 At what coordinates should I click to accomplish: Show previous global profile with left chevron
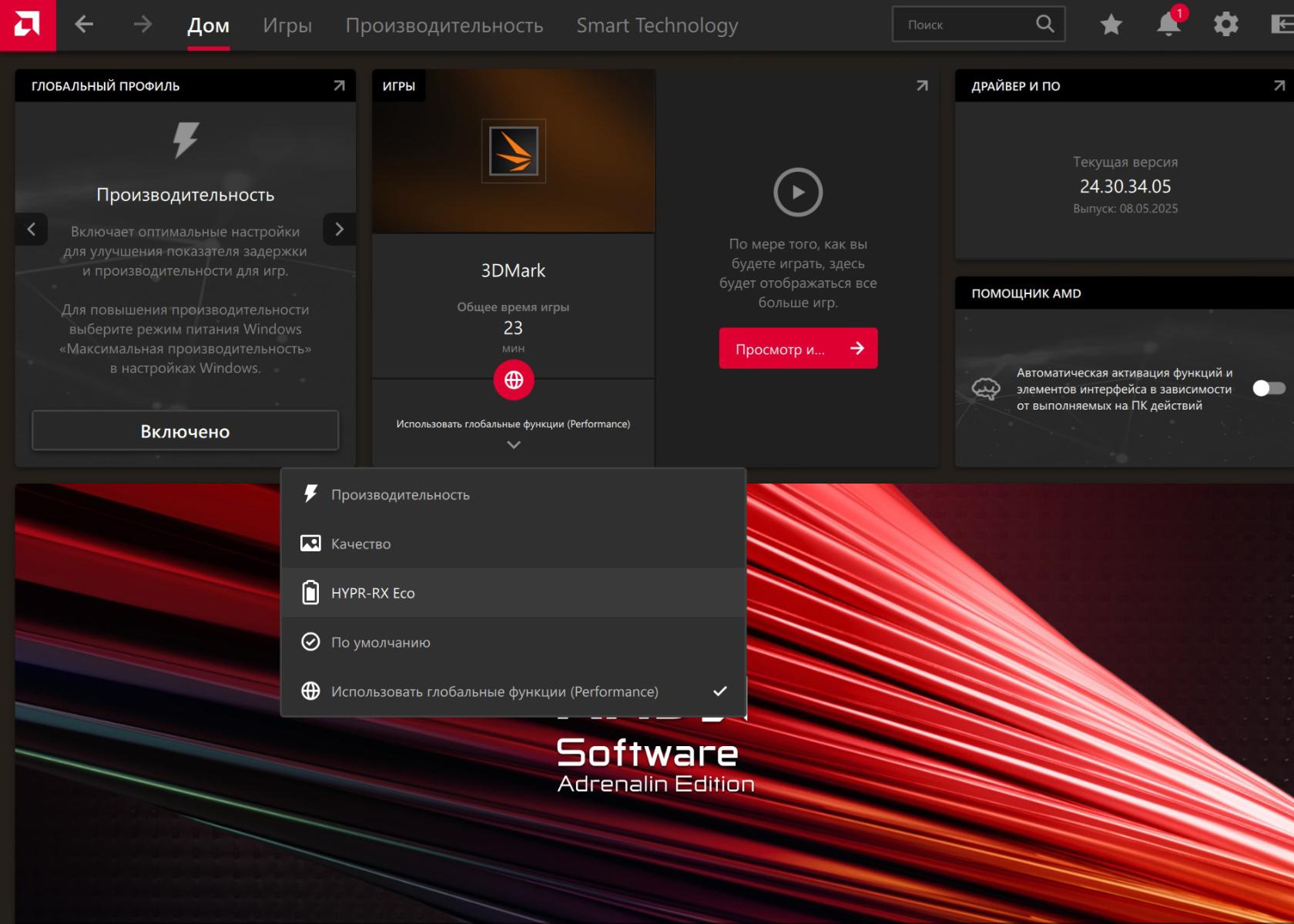coord(32,229)
